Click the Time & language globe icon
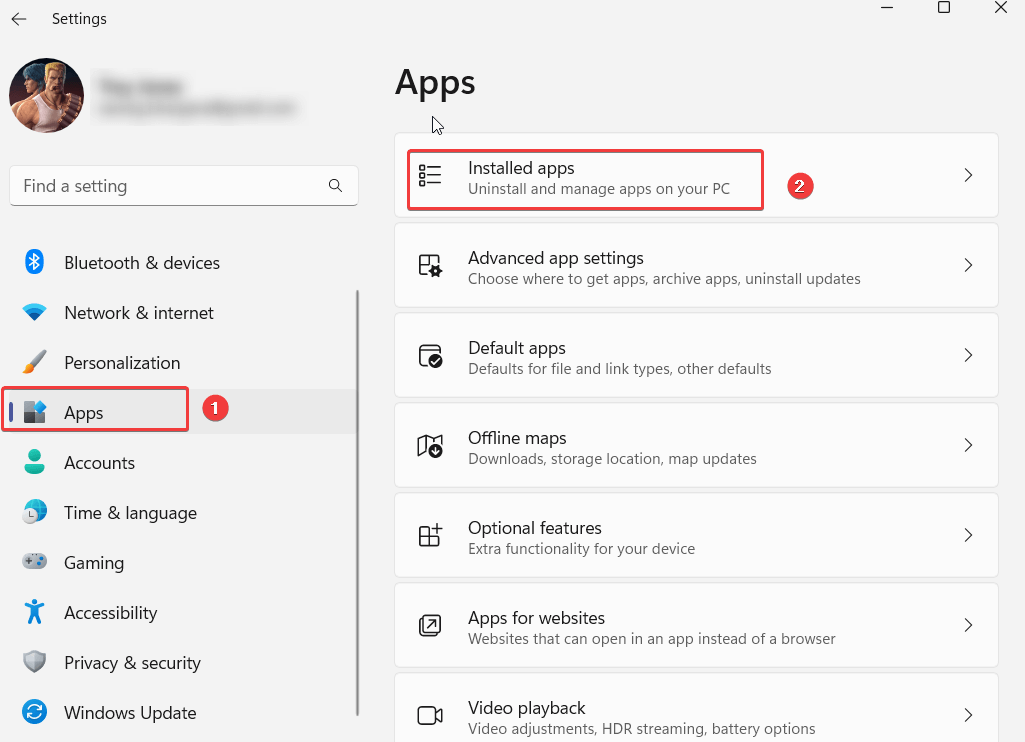 [x=35, y=512]
